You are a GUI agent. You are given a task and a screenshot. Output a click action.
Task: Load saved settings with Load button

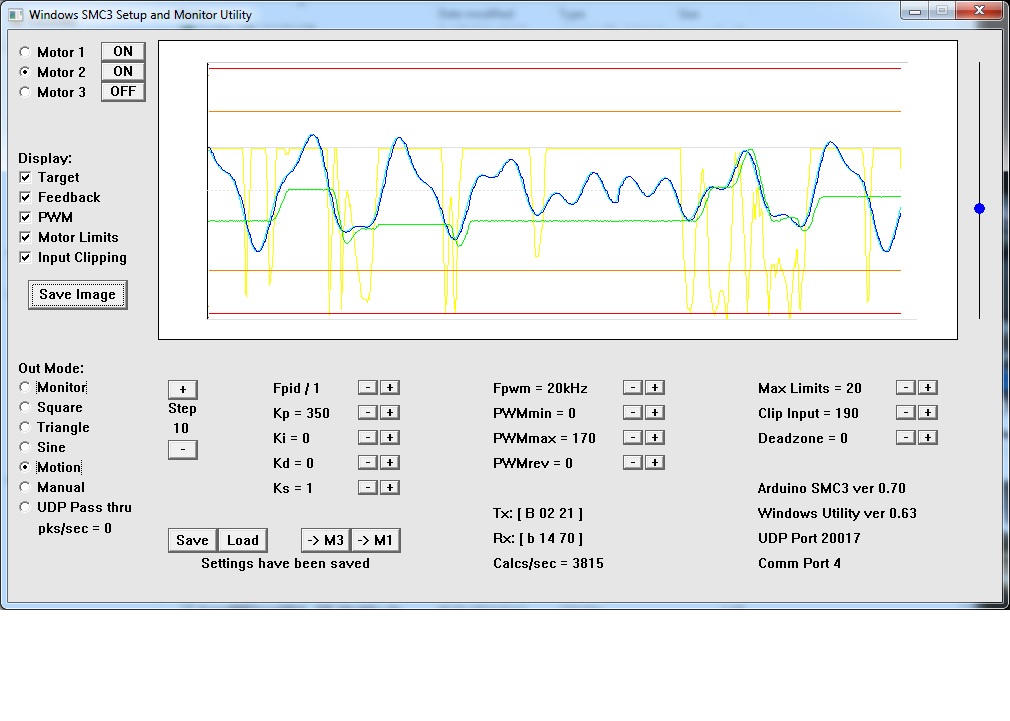point(243,540)
